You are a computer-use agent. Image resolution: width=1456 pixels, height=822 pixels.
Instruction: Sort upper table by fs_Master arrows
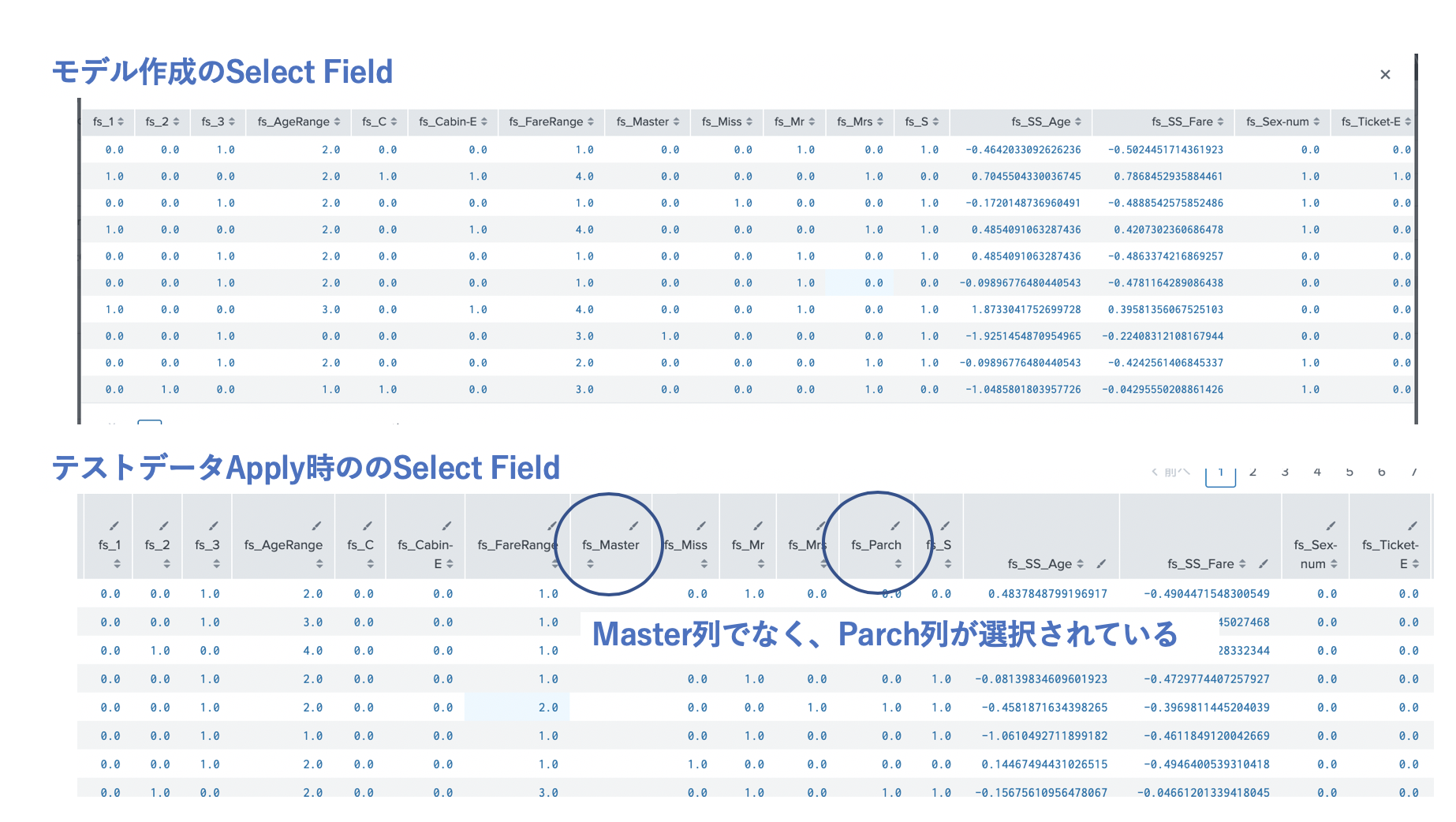point(676,121)
